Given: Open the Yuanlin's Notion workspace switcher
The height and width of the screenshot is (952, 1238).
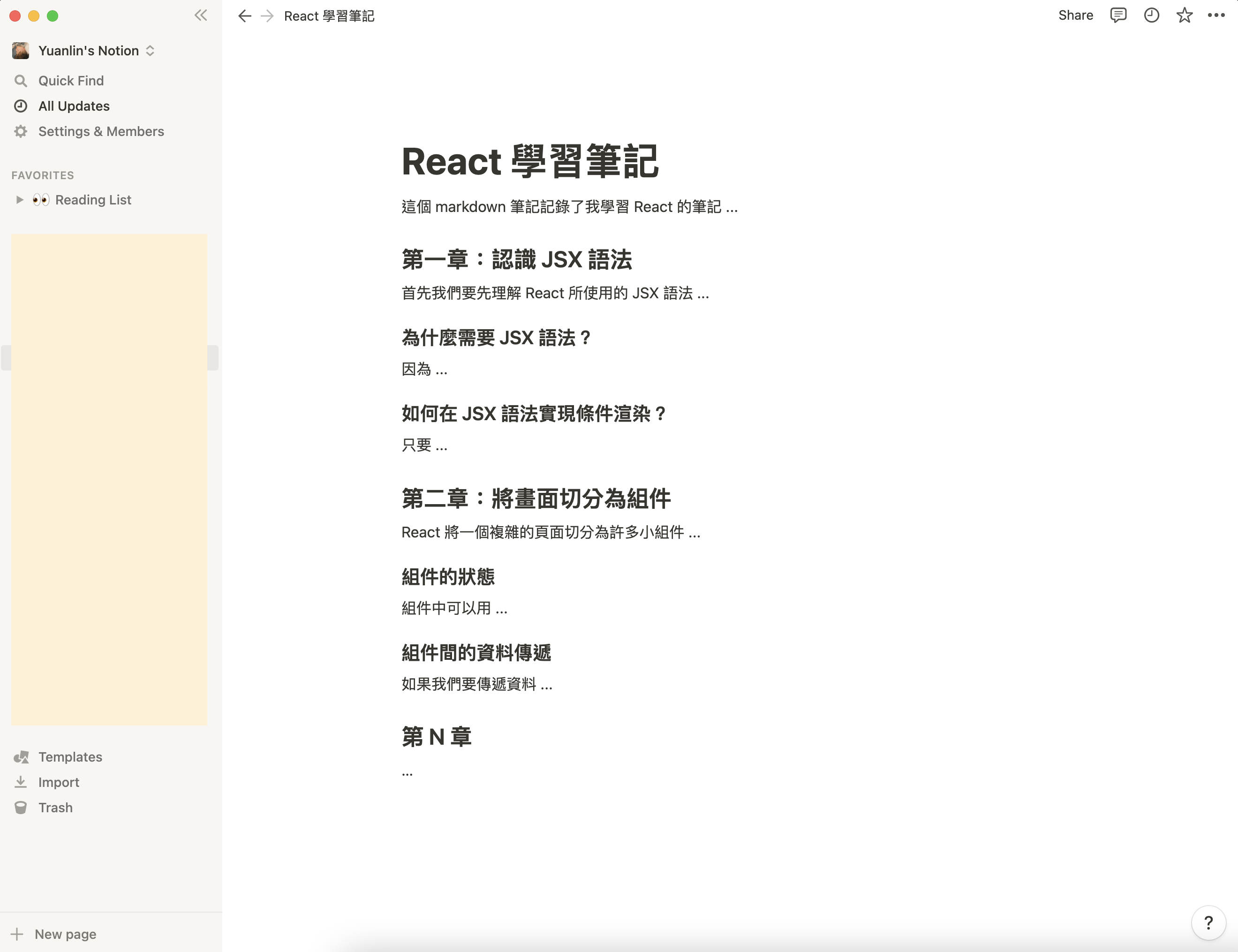Looking at the screenshot, I should coord(96,51).
